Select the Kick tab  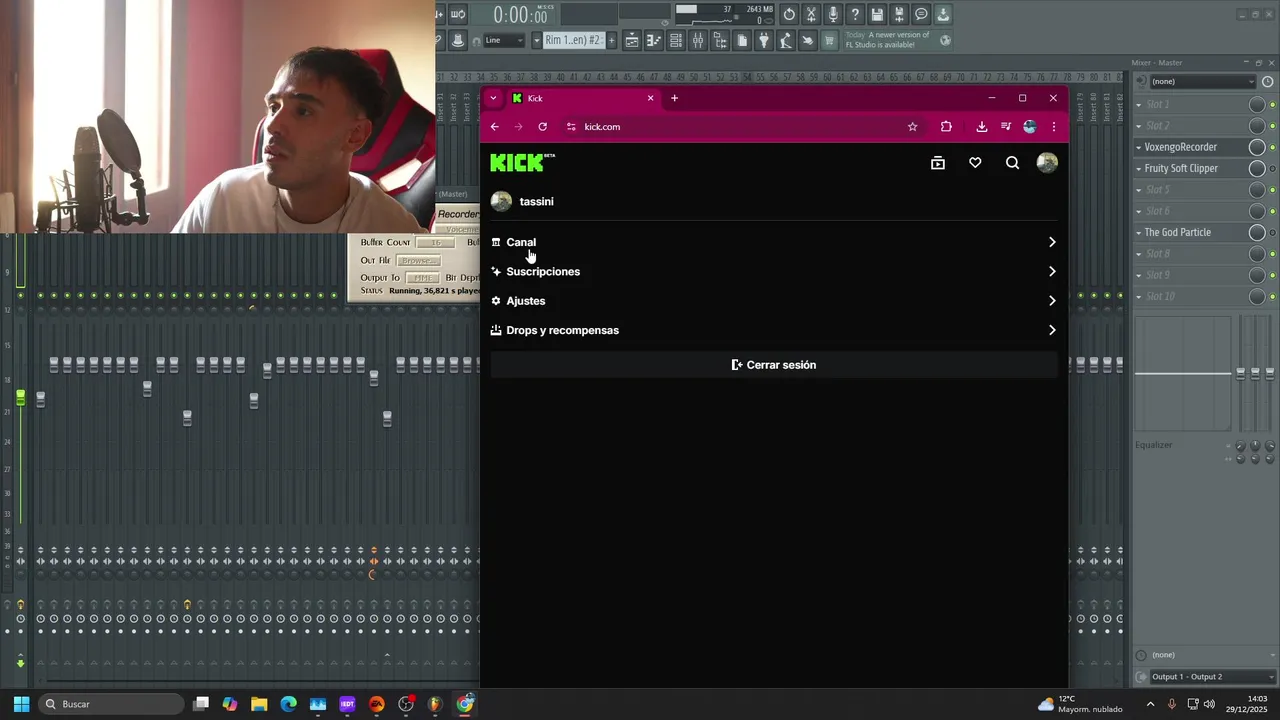pyautogui.click(x=583, y=98)
